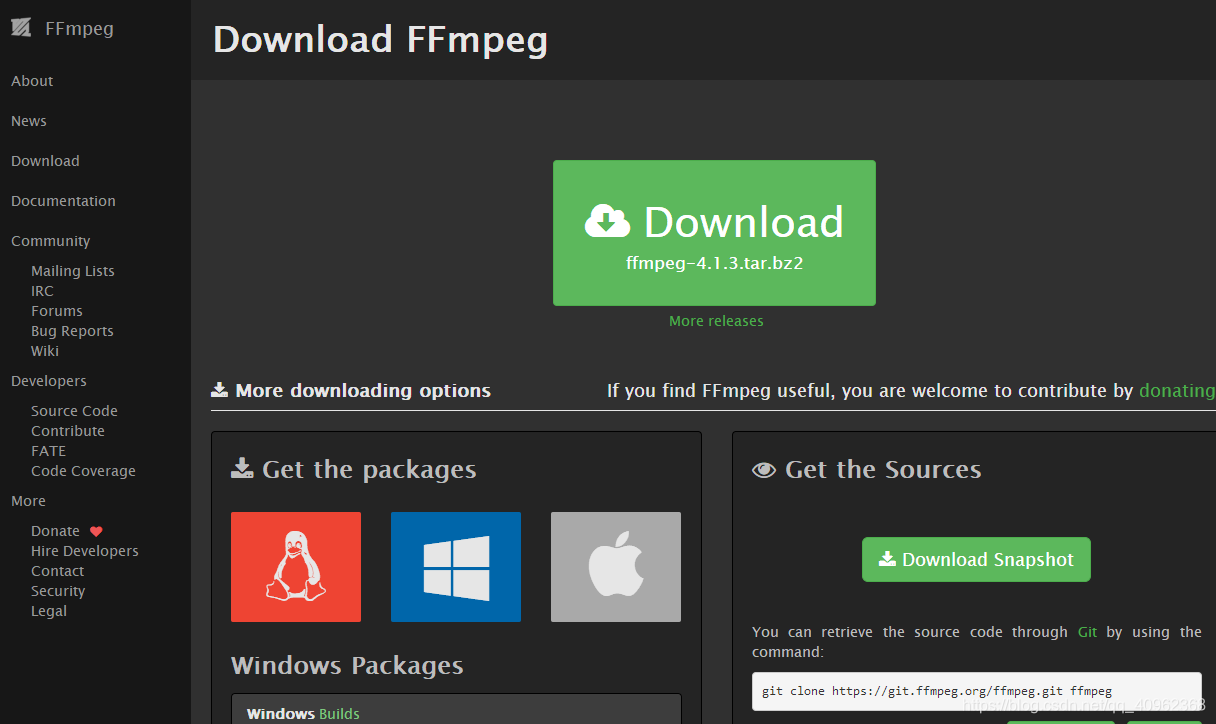Open Hire Developers in the sidebar
The image size is (1216, 724).
click(85, 551)
